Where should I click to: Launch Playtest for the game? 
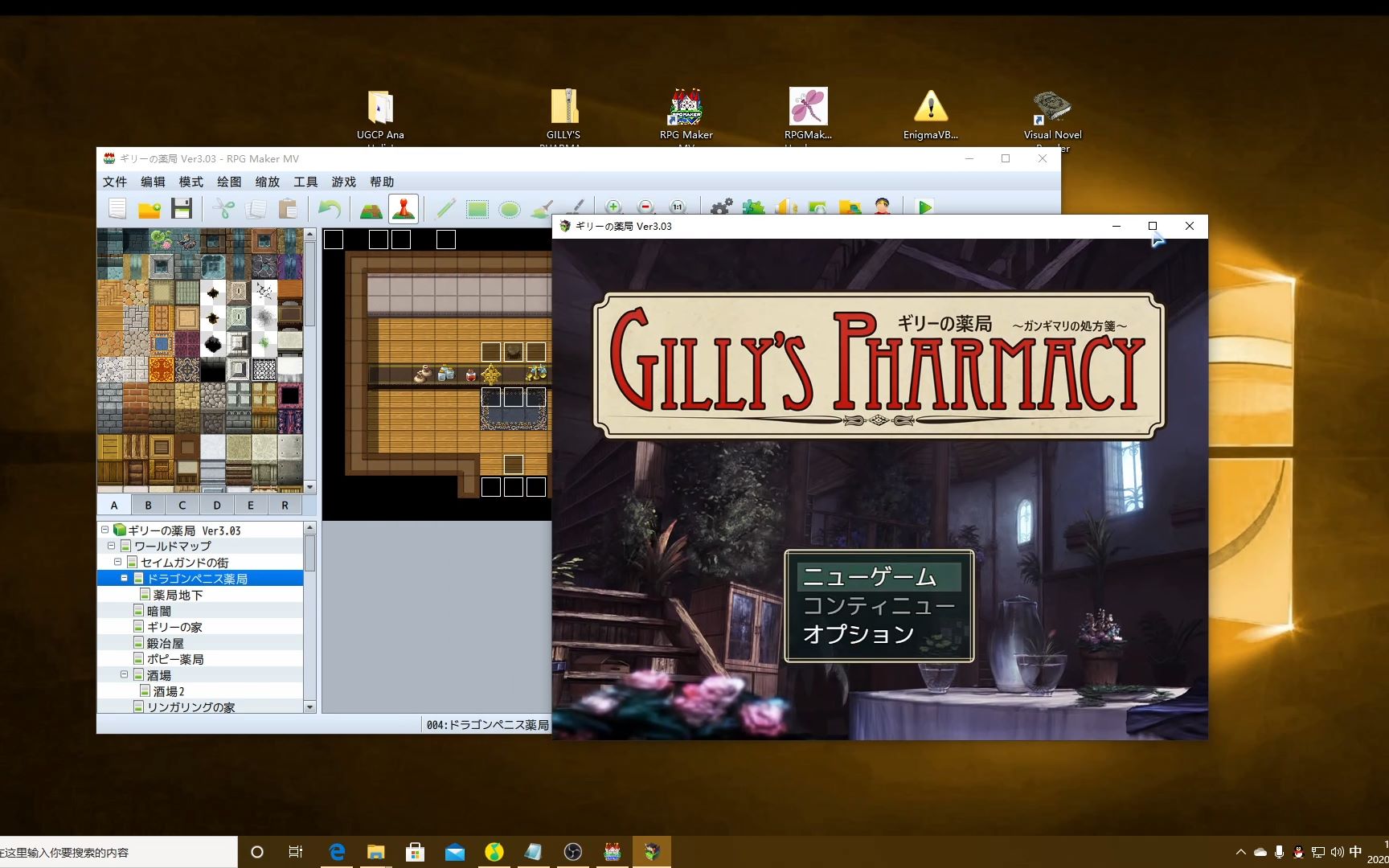[923, 208]
